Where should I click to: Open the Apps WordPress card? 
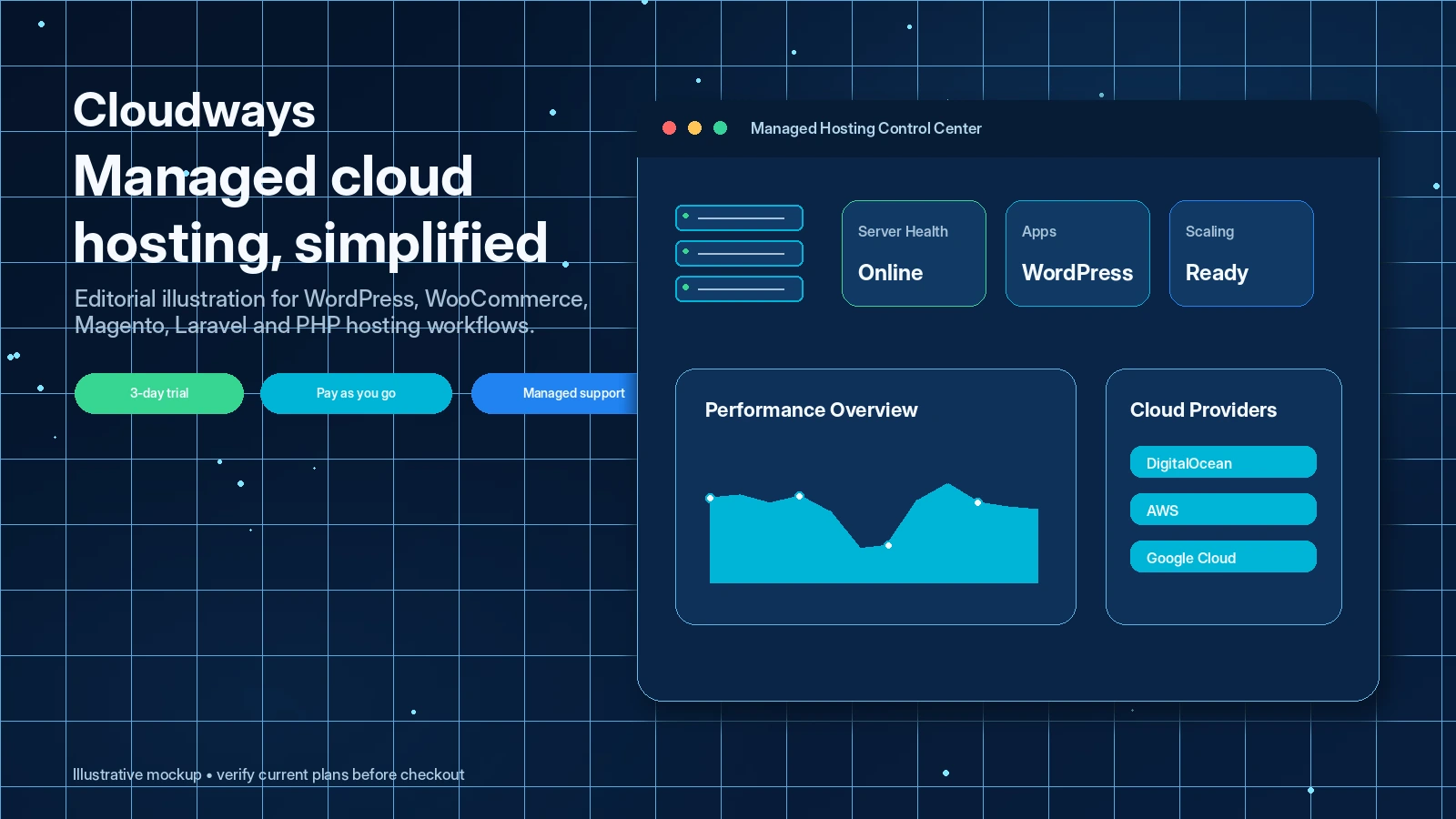1077,253
